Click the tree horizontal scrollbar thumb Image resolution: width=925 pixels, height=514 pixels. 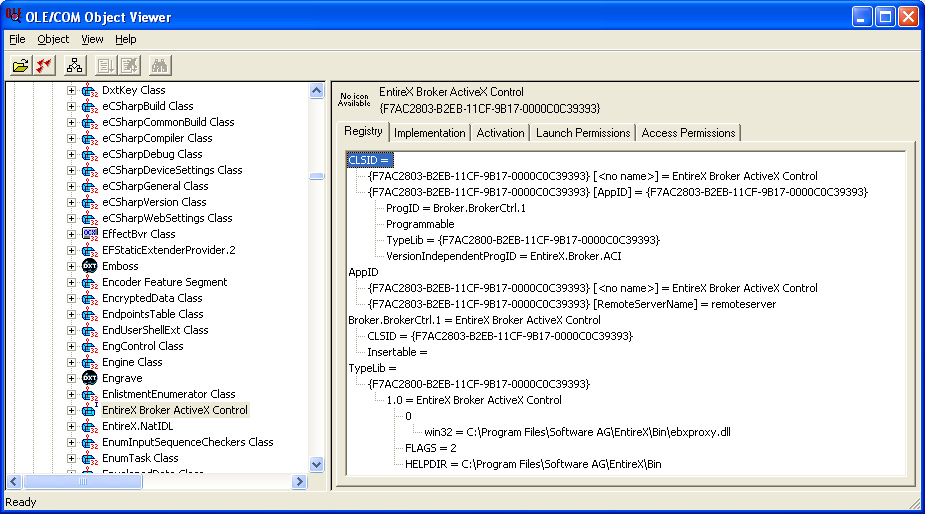pos(83,482)
